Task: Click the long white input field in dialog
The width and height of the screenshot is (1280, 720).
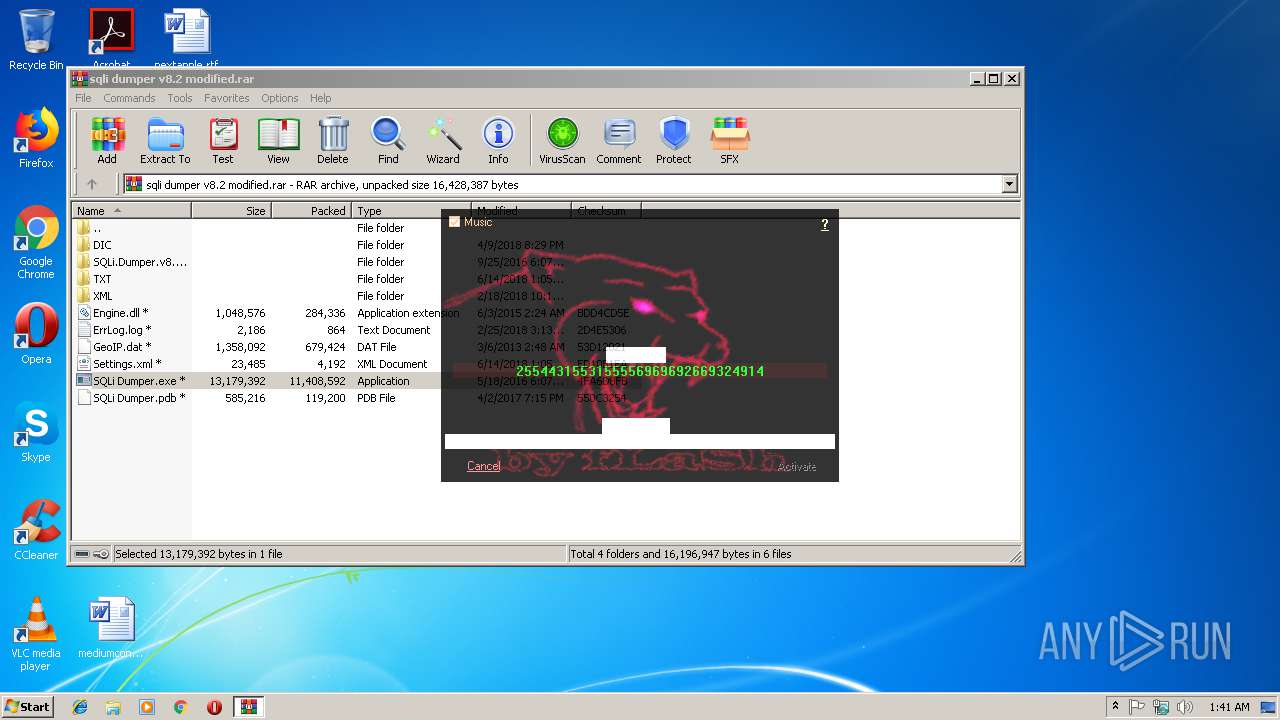Action: point(640,441)
